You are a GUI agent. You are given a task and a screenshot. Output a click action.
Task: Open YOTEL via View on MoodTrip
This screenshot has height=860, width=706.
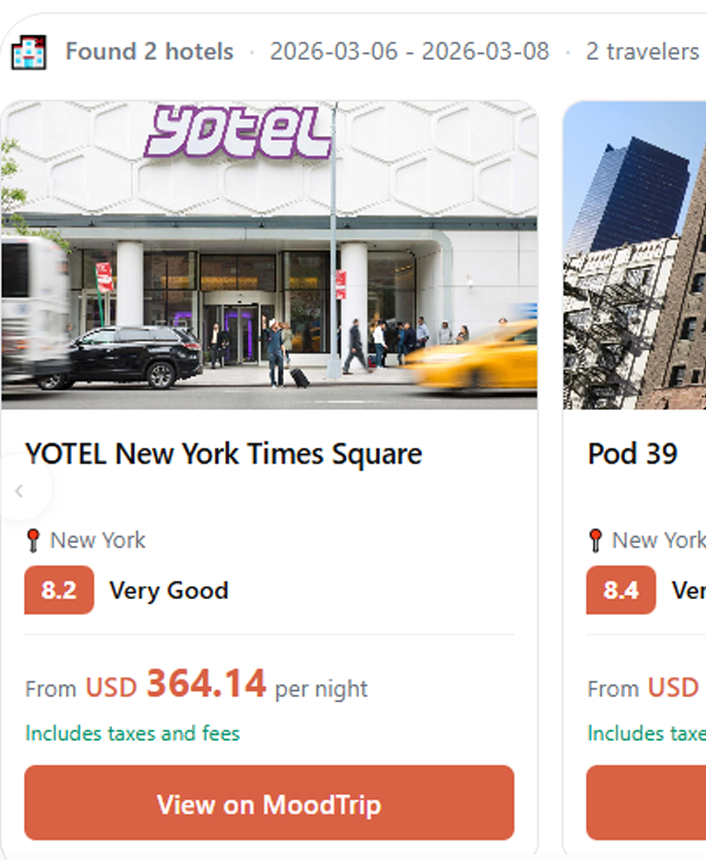269,803
